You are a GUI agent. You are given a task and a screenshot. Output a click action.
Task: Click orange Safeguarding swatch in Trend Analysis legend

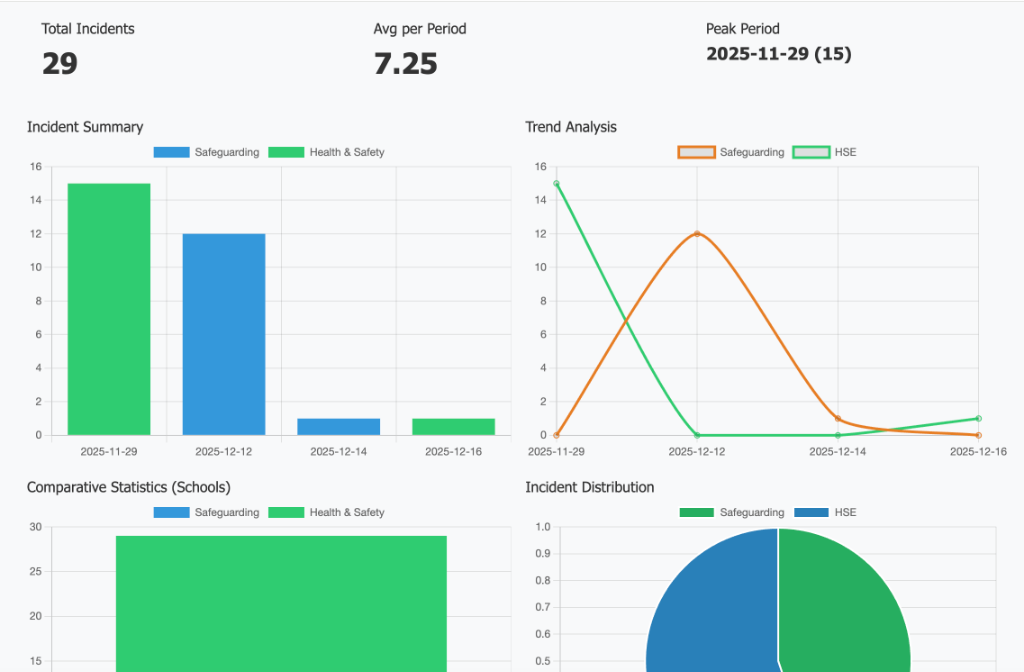click(697, 152)
